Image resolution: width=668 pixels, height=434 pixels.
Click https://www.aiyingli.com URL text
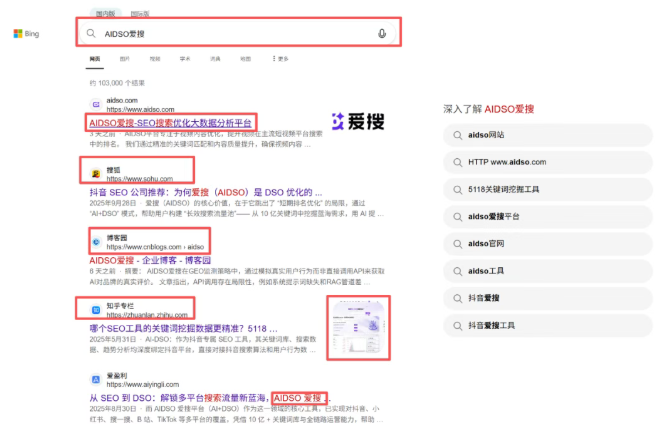(143, 385)
